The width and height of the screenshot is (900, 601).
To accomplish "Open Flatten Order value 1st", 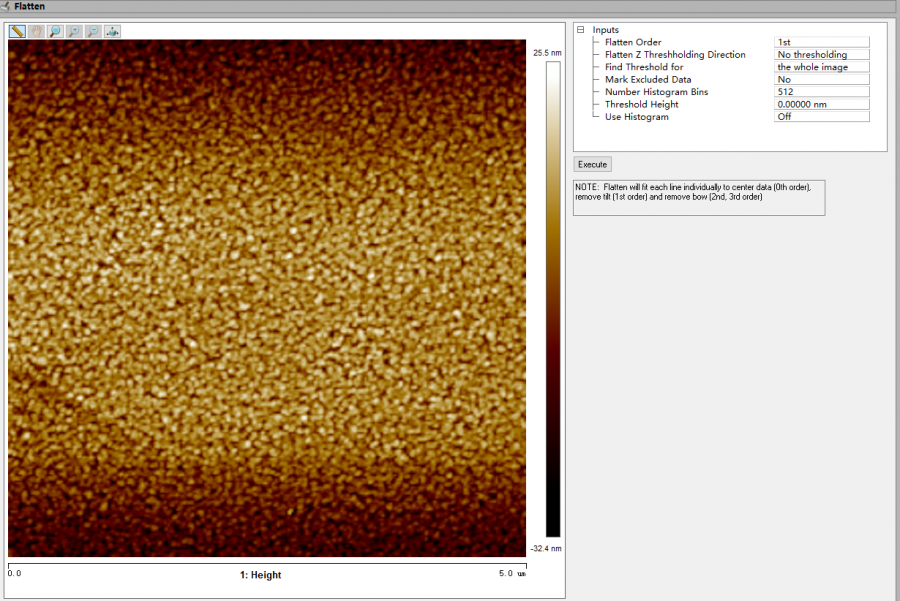I will (x=821, y=42).
